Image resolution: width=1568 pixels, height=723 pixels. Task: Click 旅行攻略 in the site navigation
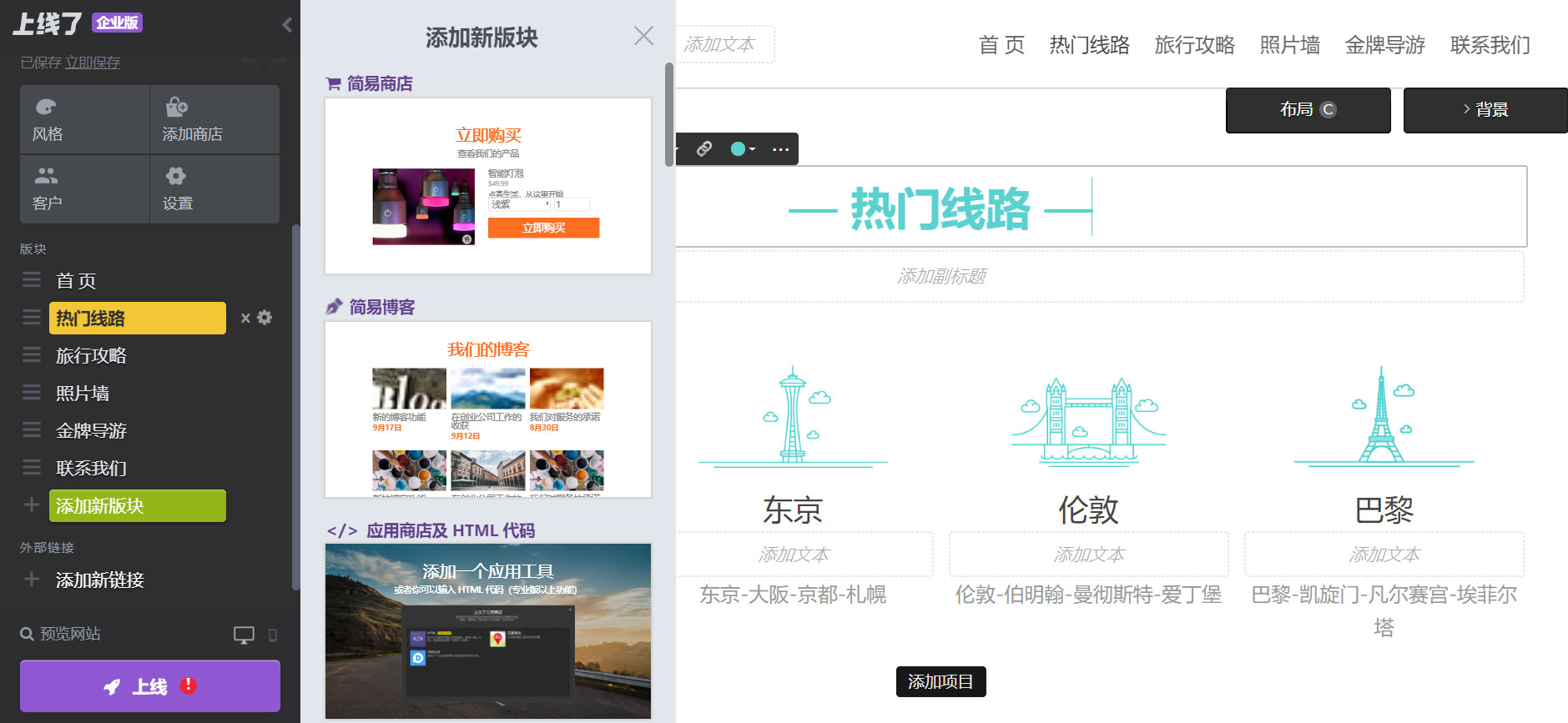point(1195,45)
